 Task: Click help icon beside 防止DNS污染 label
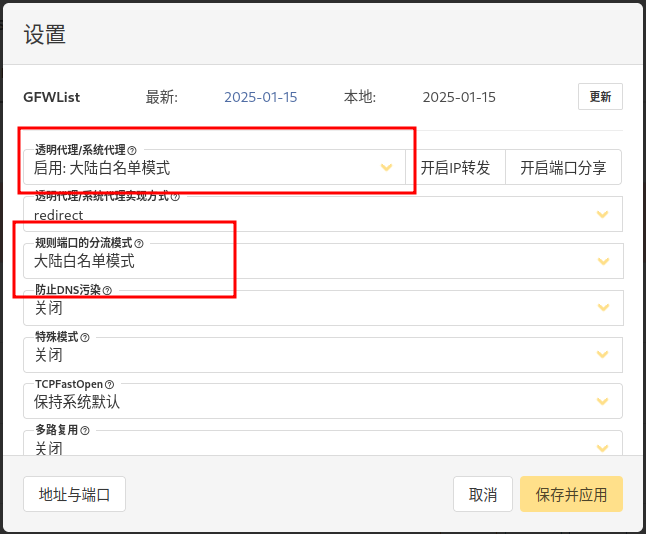107,290
